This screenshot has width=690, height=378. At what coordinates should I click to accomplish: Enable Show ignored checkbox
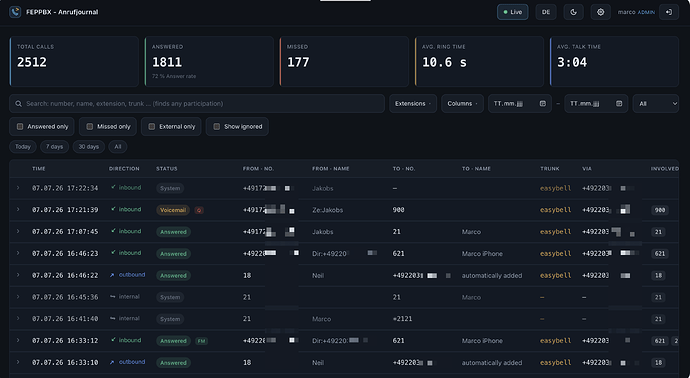[217, 126]
